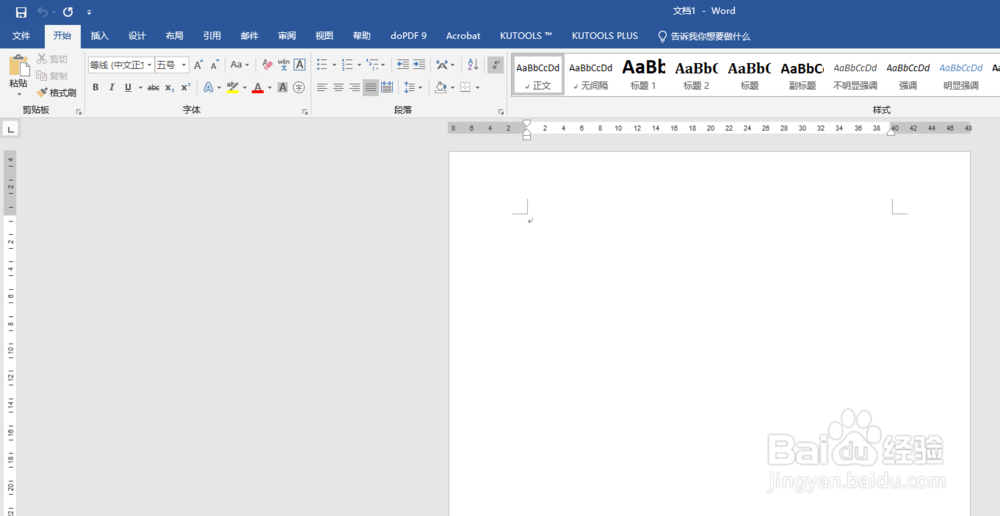Click the Text Effects (glowing A) icon

208,87
